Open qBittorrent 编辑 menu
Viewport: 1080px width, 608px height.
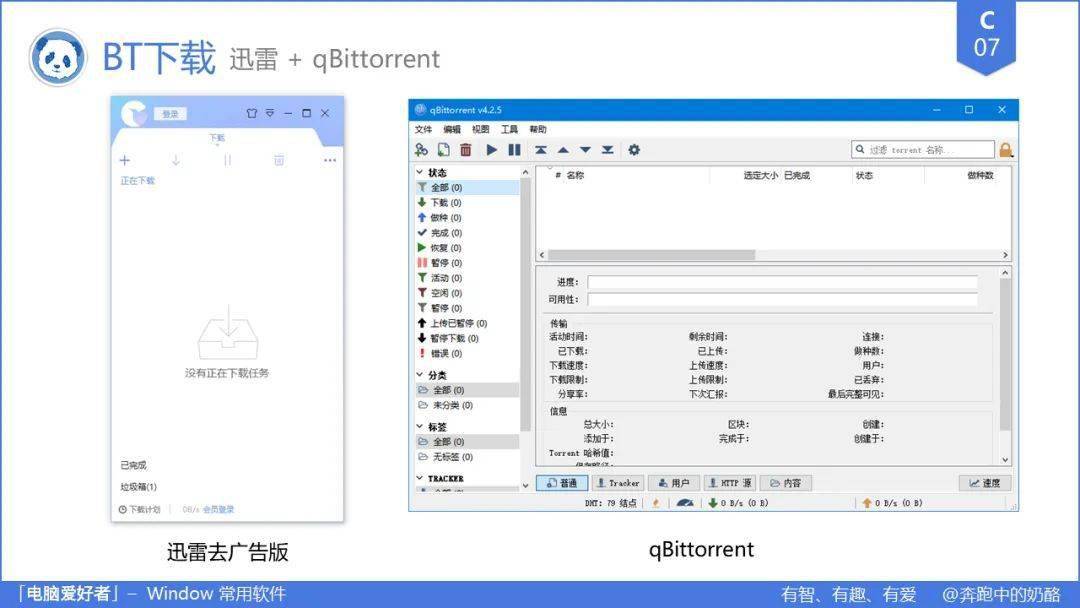coord(452,129)
